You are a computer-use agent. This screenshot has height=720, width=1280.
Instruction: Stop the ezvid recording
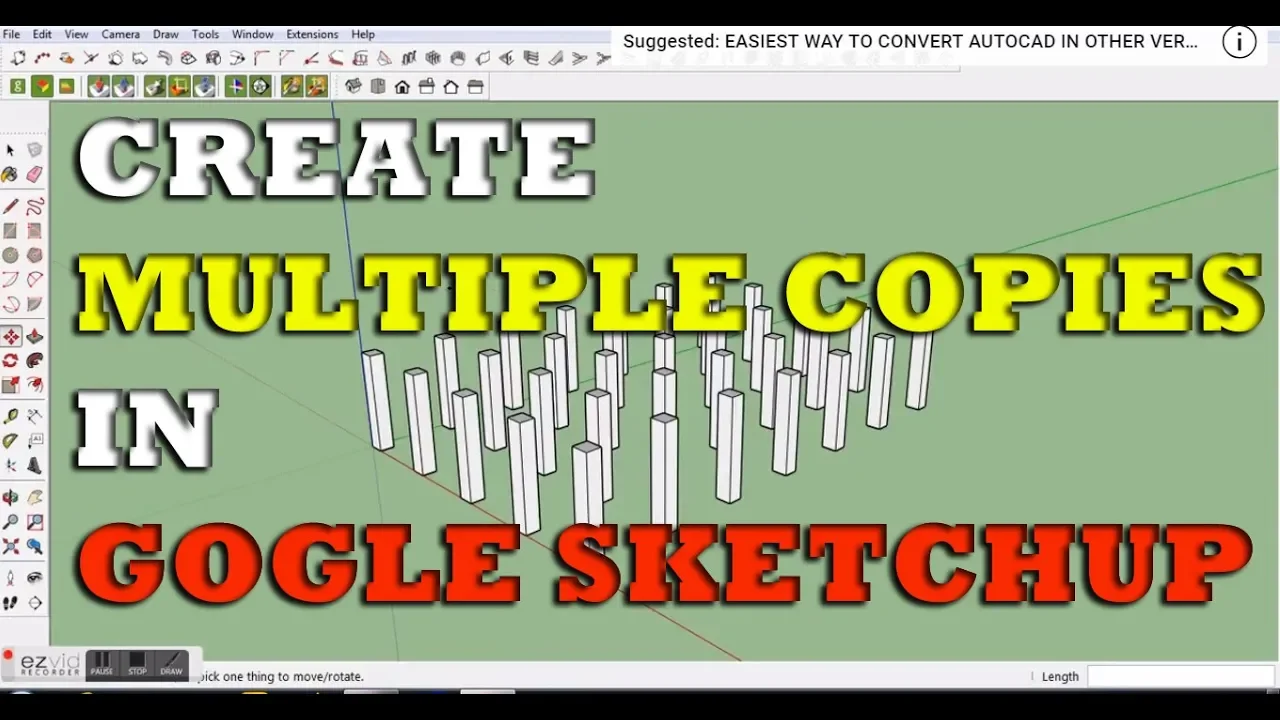(137, 664)
